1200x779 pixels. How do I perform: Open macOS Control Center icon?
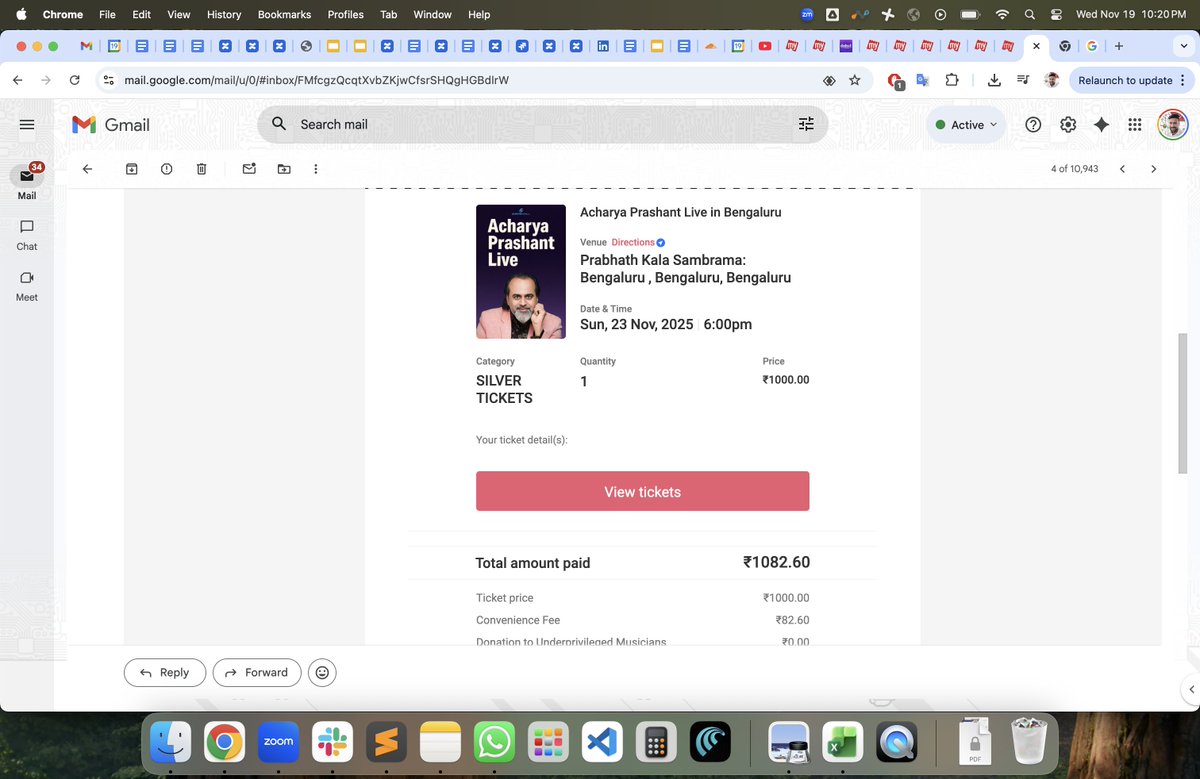click(x=1056, y=14)
